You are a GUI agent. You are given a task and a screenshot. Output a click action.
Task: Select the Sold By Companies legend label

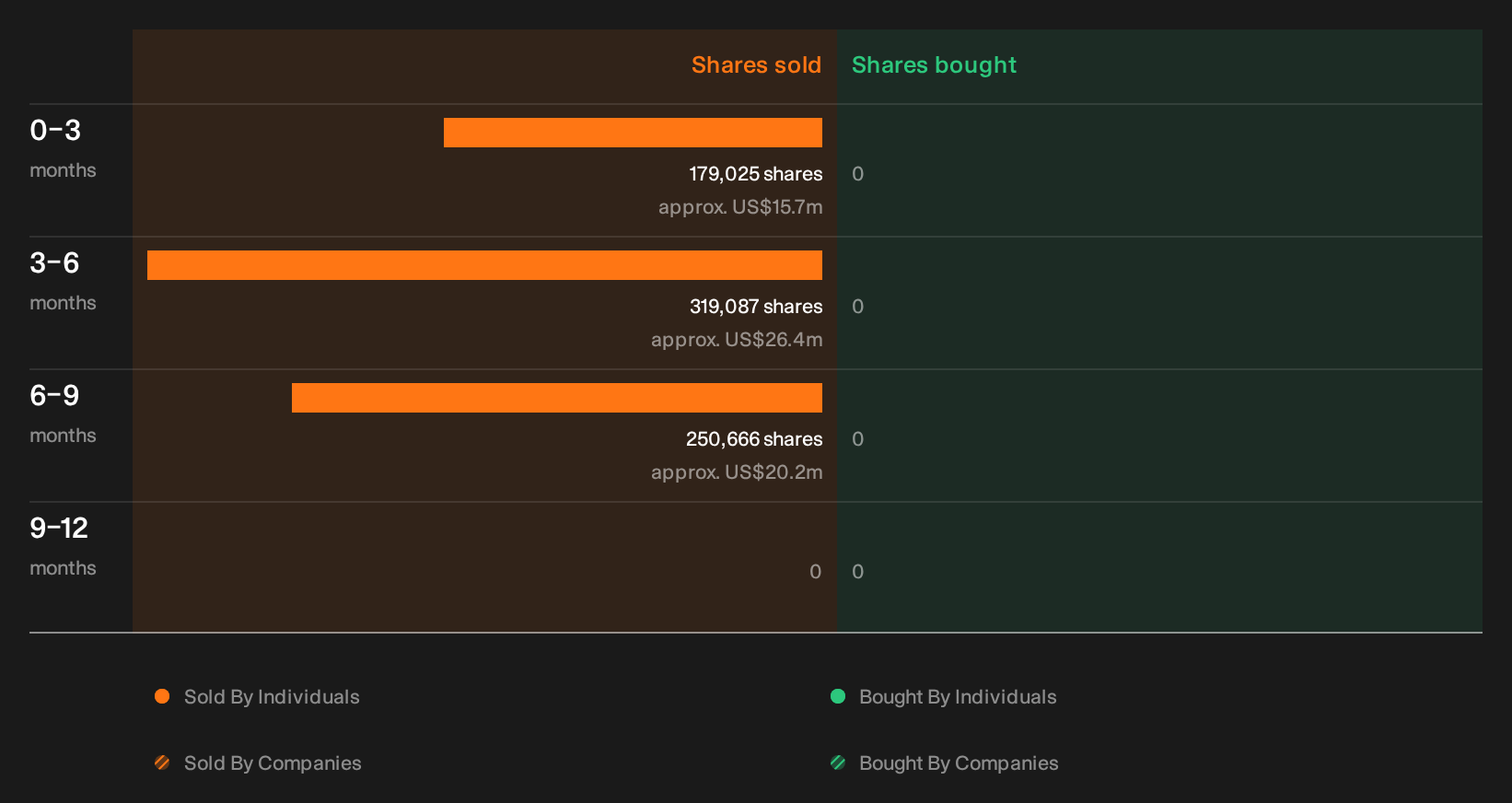tap(273, 763)
